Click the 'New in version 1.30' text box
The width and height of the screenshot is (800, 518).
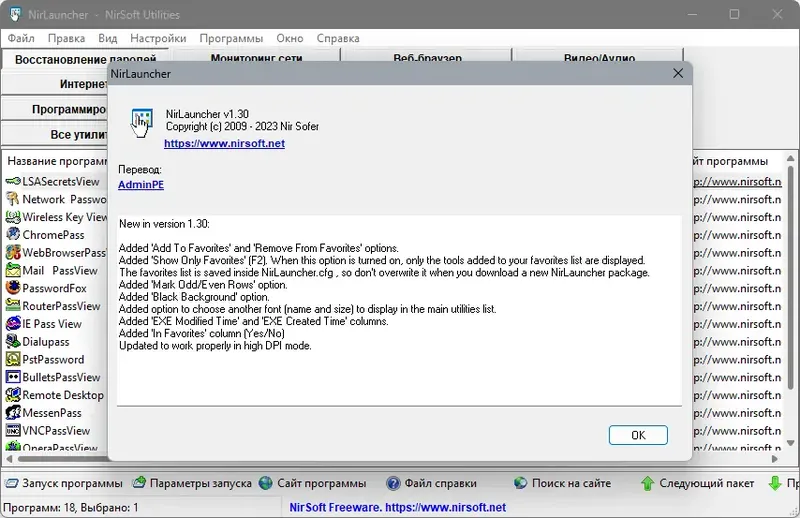399,310
